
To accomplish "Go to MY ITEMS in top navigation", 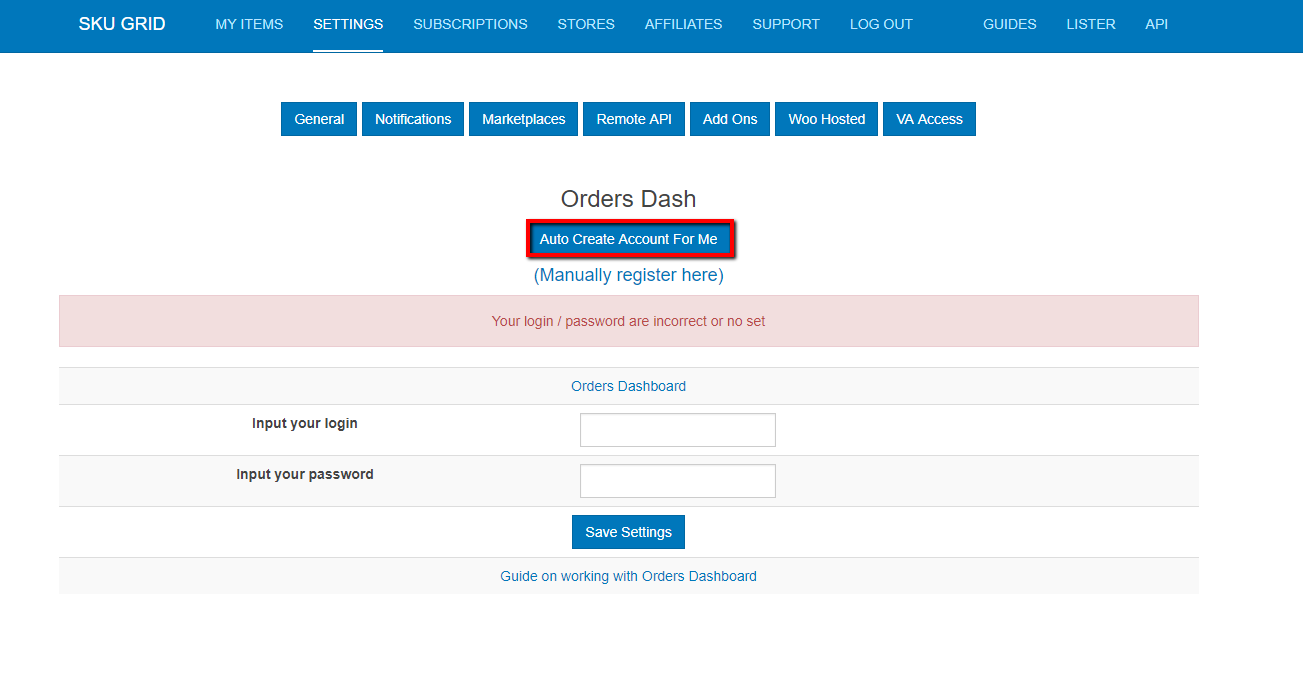I will [x=249, y=24].
